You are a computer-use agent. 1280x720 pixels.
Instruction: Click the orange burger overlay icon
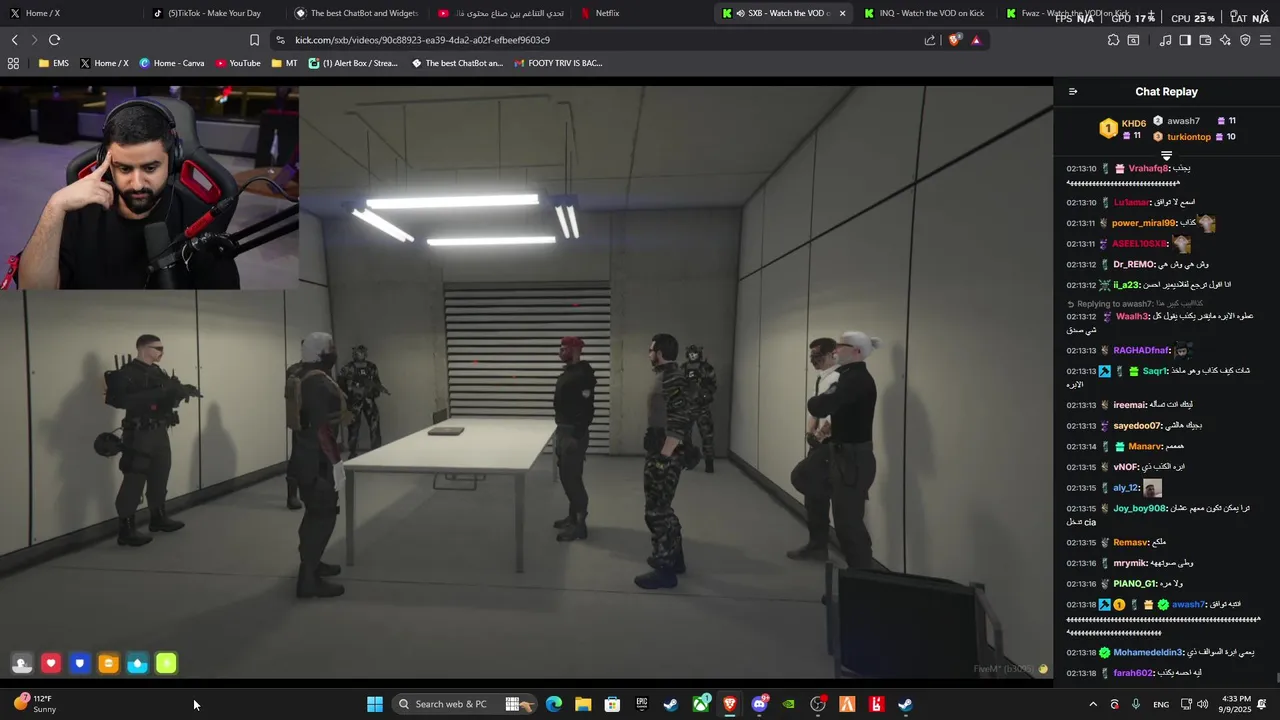click(x=109, y=663)
